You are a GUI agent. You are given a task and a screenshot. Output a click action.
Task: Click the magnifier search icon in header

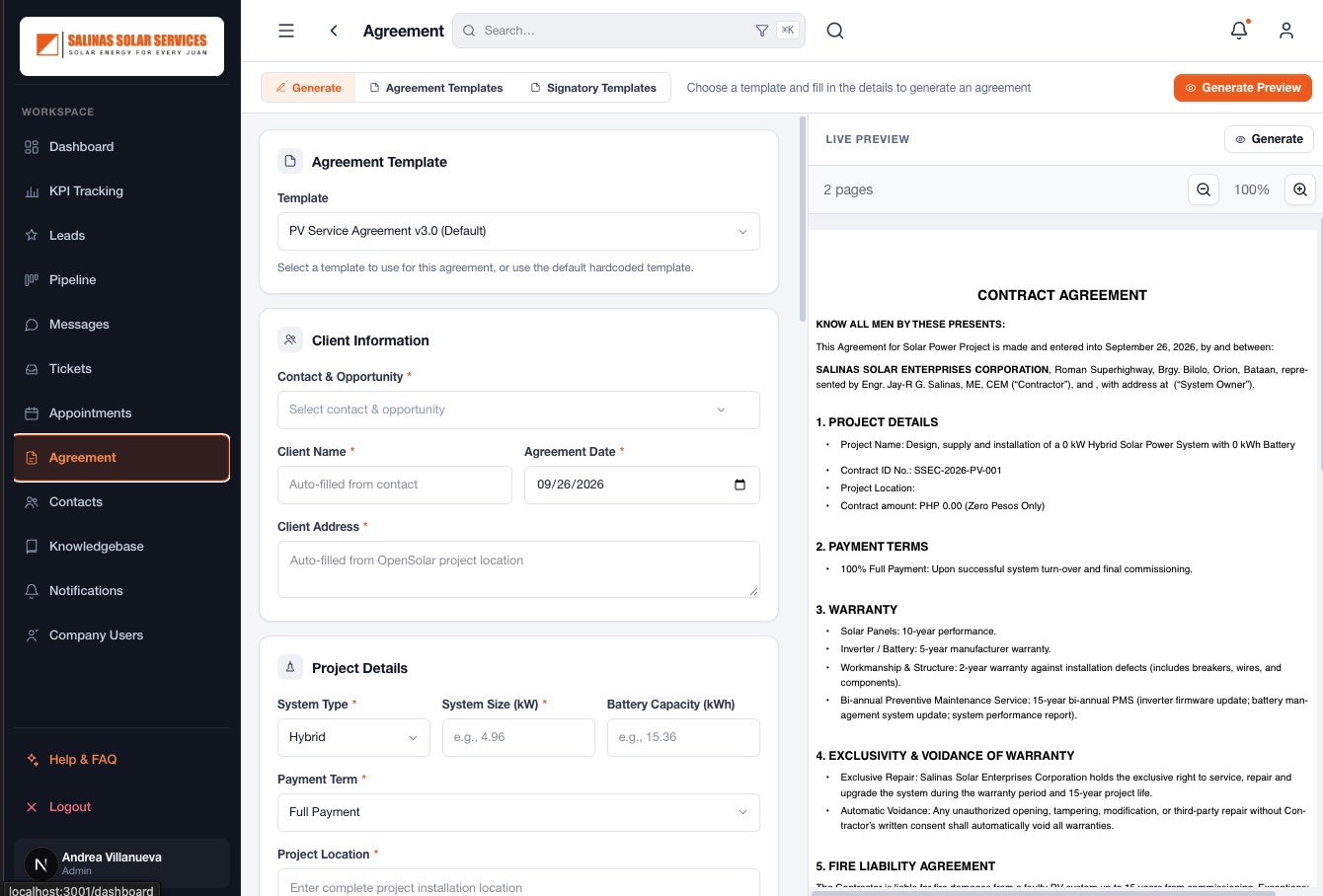coord(835,31)
